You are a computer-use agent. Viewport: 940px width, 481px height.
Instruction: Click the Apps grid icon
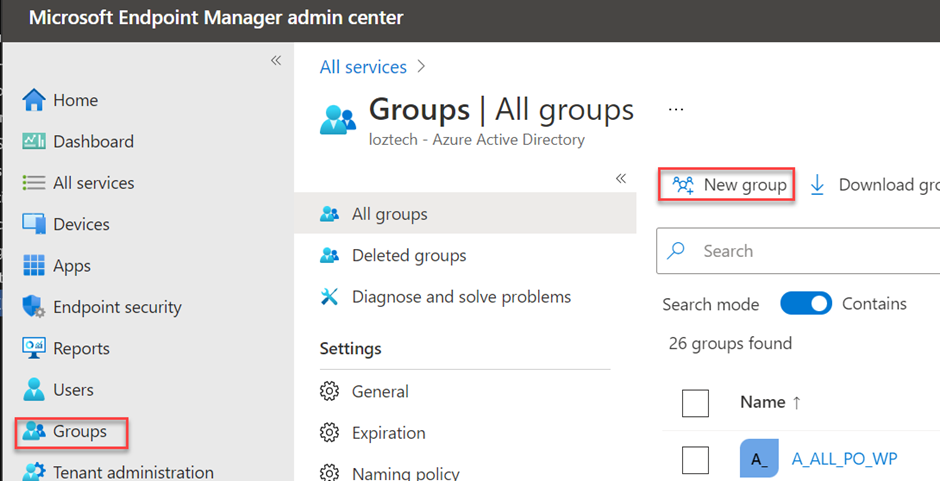(34, 265)
